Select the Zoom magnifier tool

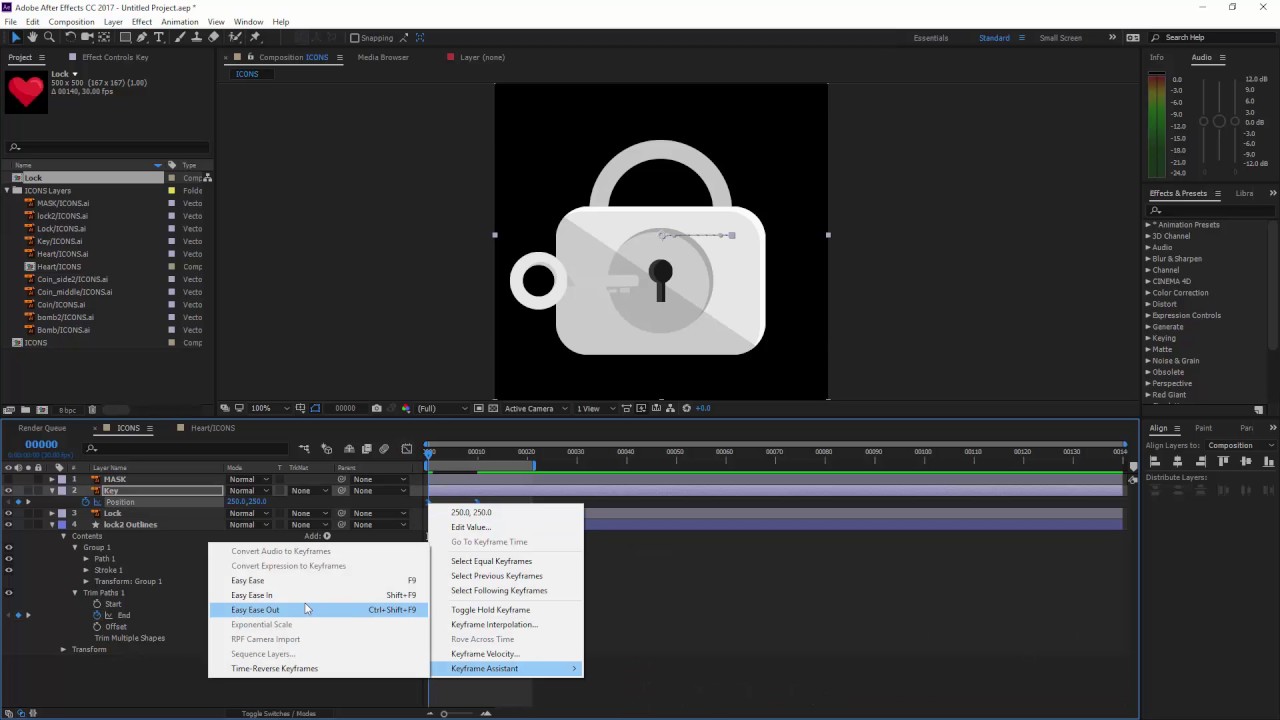(49, 37)
